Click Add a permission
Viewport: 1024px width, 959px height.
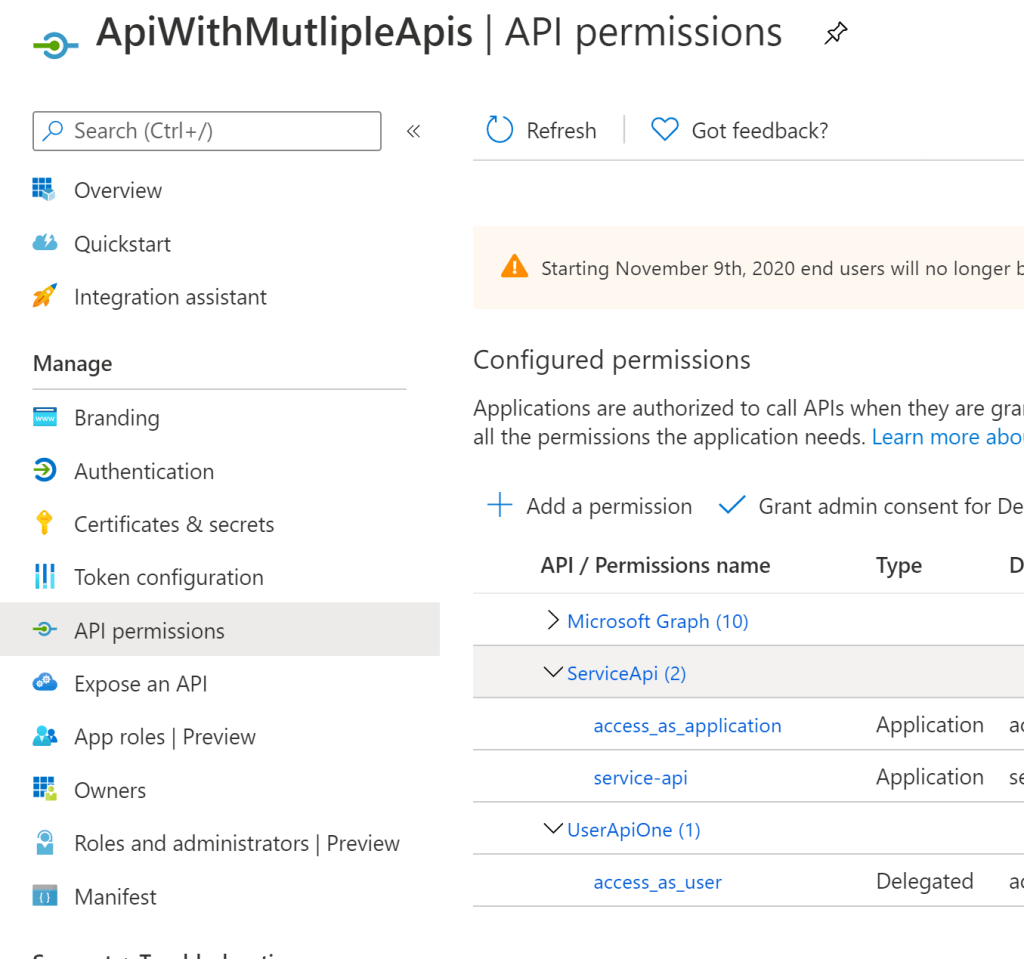tap(609, 506)
